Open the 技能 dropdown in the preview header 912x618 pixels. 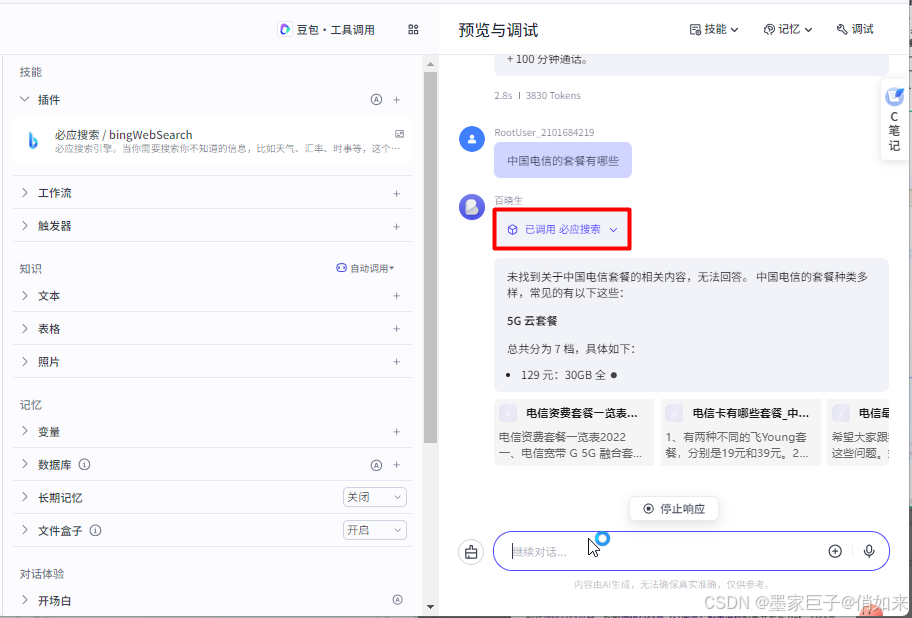[714, 30]
